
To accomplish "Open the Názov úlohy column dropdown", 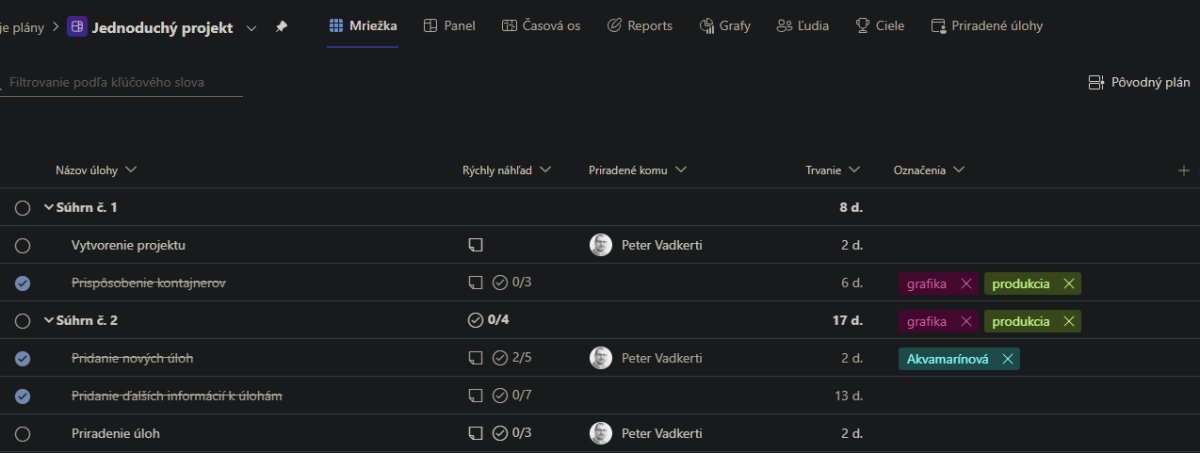I will pos(131,170).
